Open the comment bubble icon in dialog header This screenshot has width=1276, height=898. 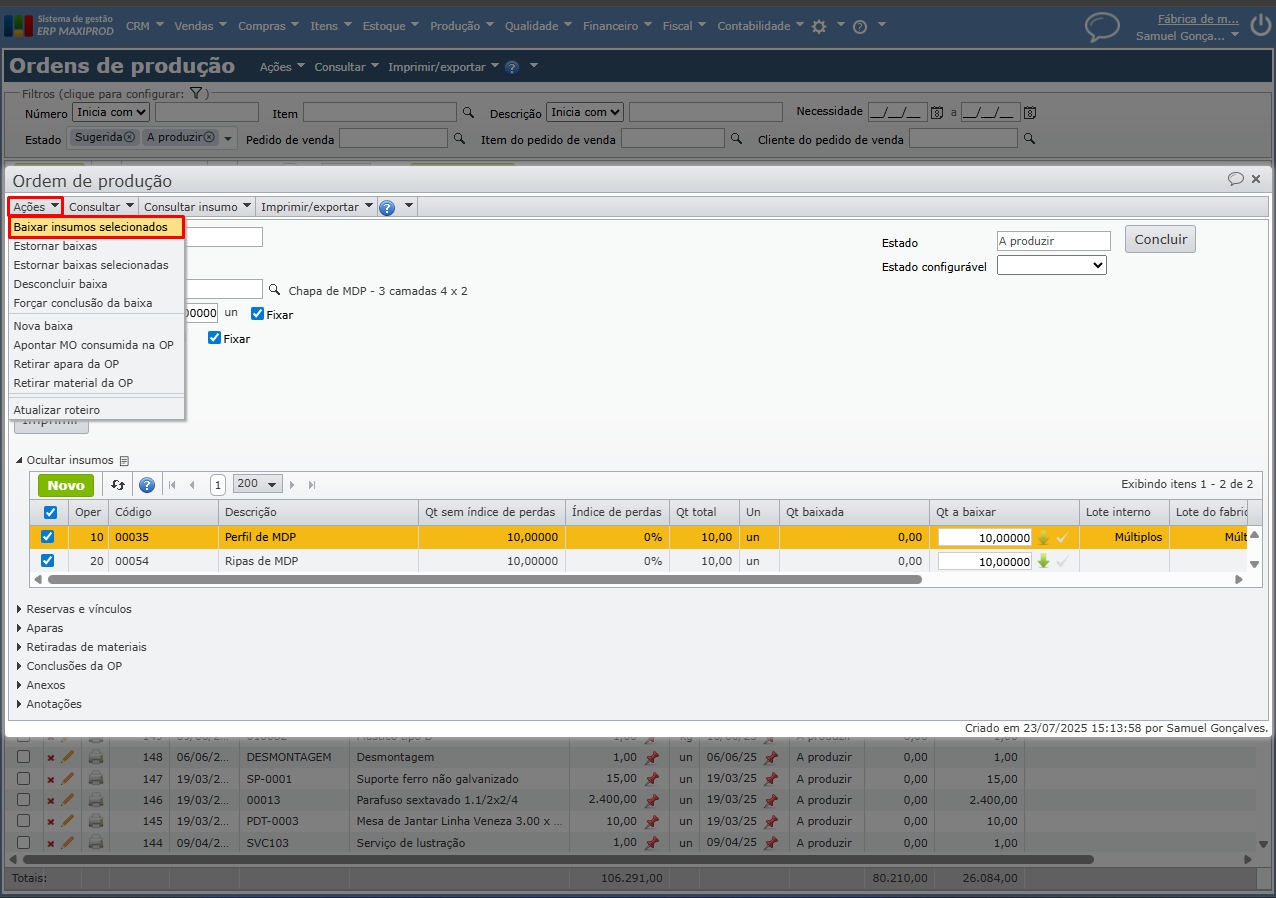[1235, 179]
